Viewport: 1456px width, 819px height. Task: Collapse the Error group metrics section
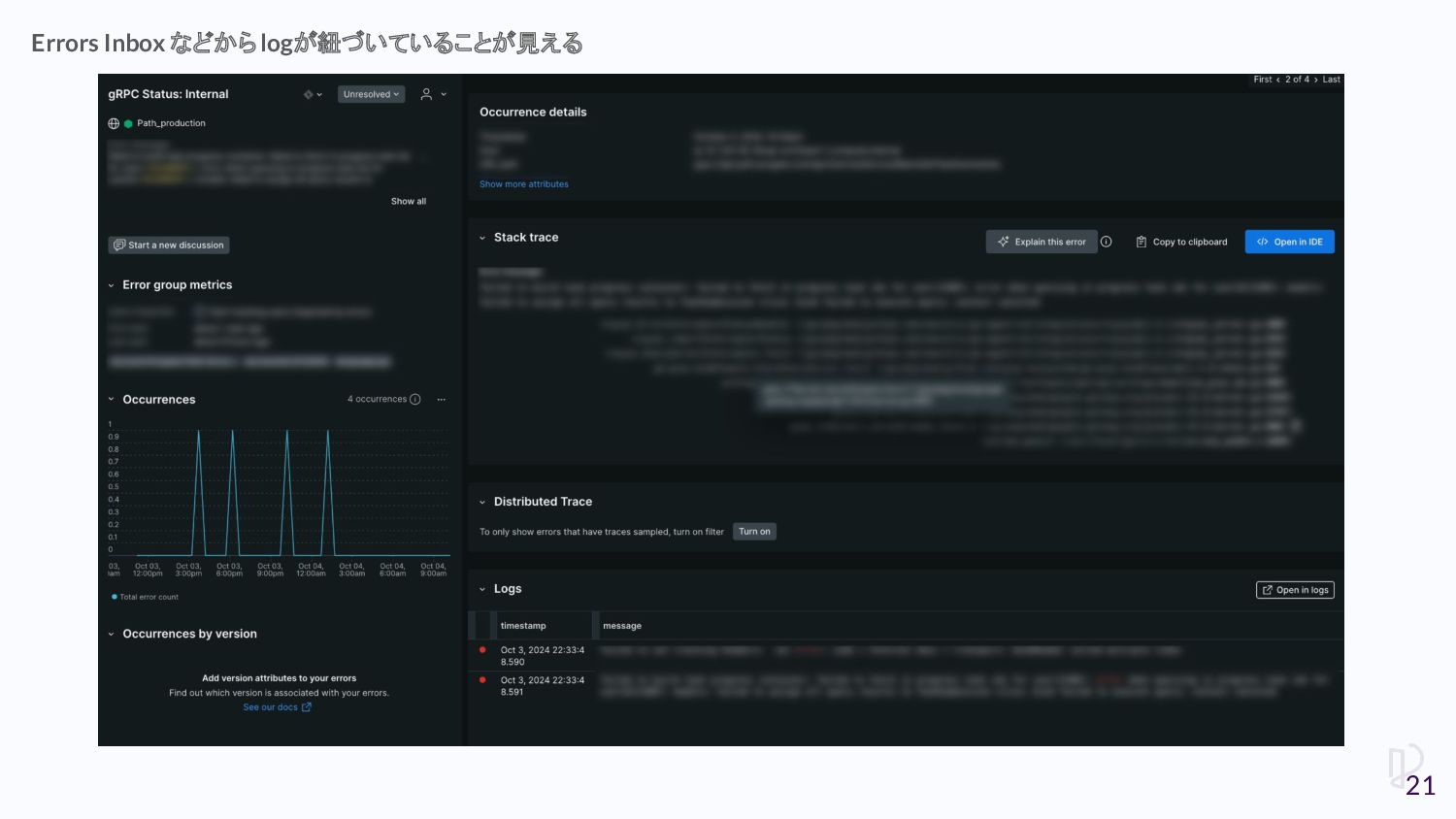pos(111,285)
